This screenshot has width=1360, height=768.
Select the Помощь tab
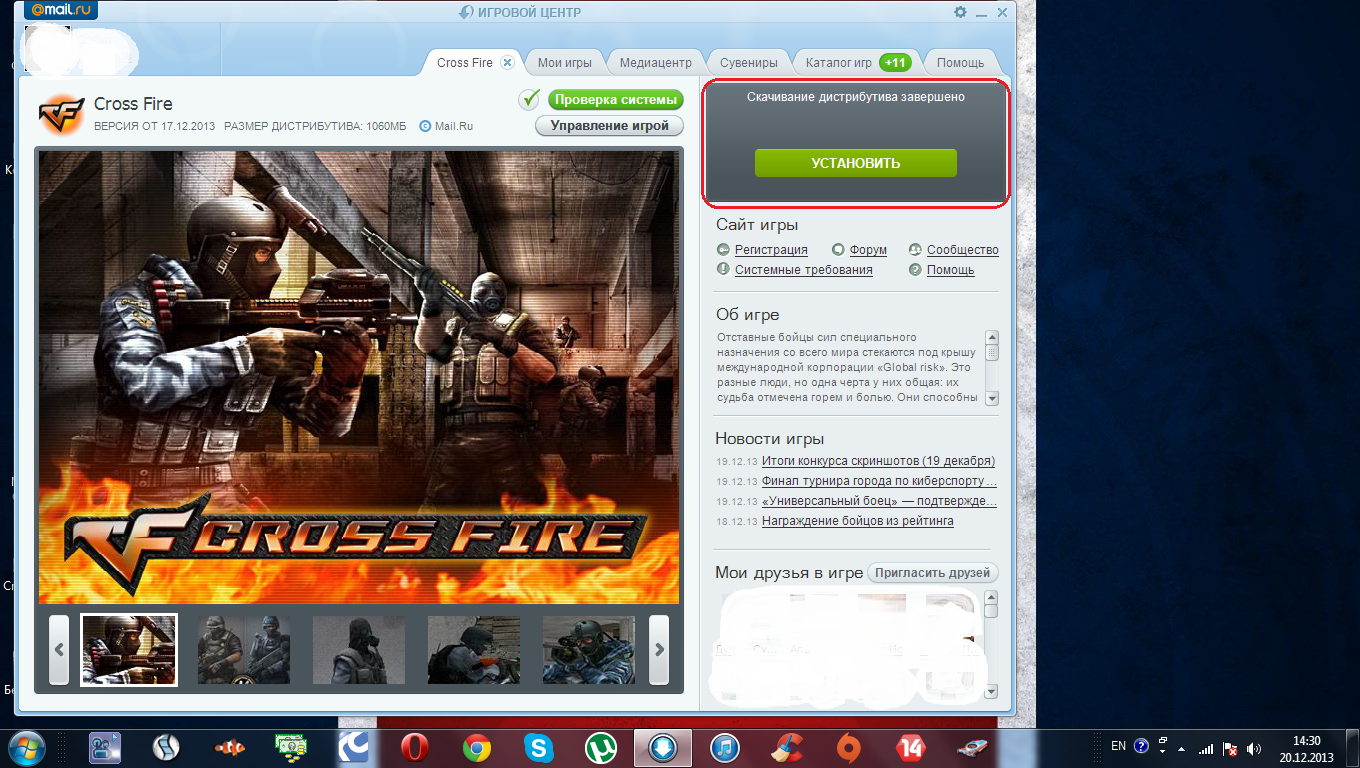961,62
